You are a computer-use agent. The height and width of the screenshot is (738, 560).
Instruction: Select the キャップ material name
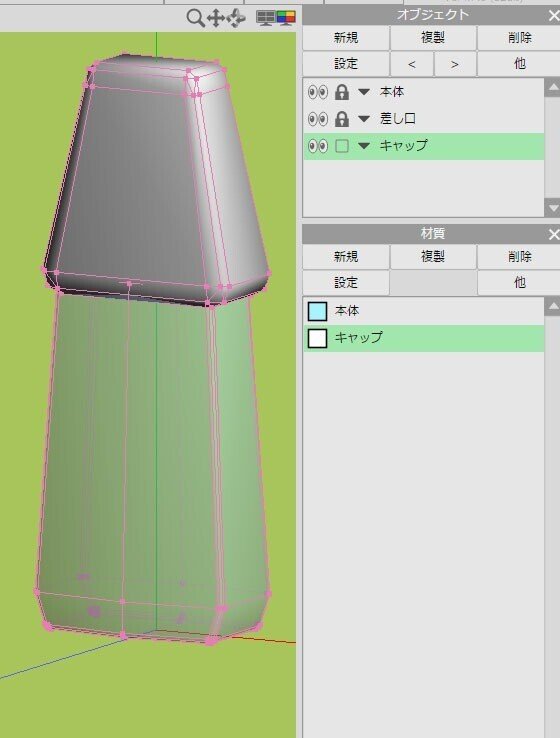tap(359, 337)
